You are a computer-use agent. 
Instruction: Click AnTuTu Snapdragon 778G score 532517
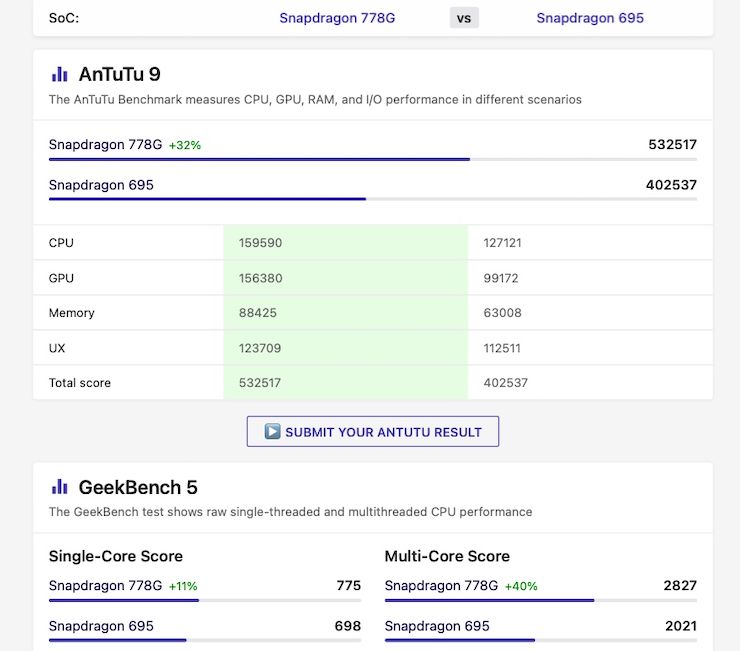[672, 144]
